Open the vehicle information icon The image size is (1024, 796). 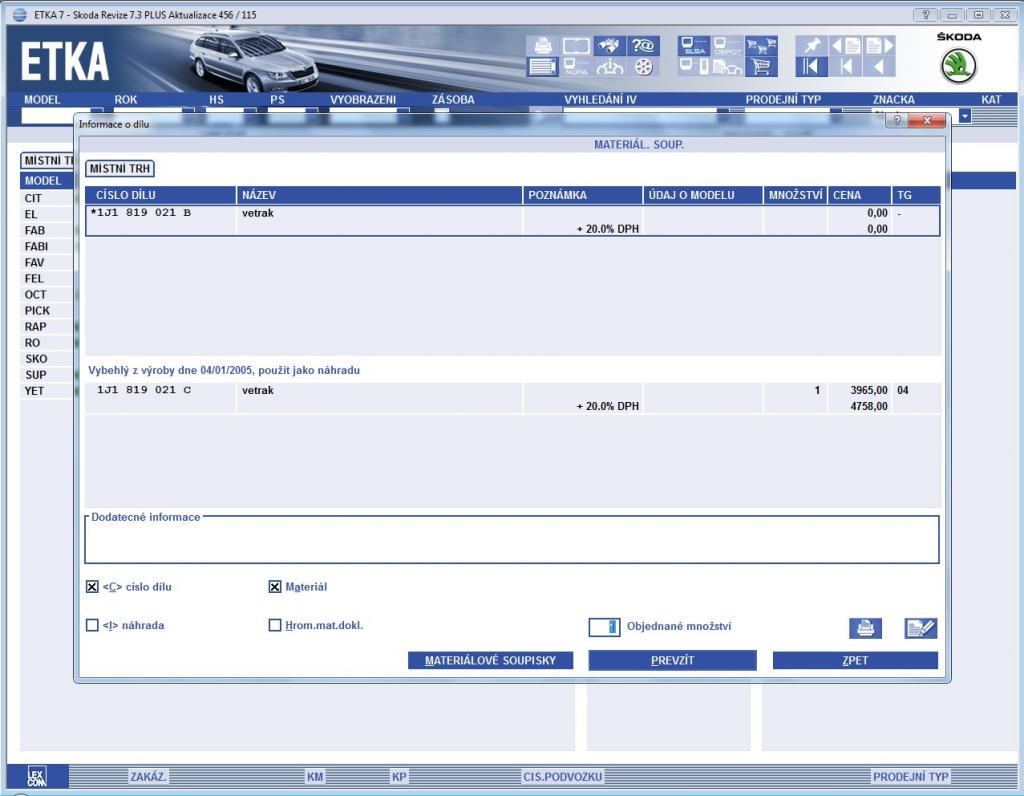pyautogui.click(x=609, y=67)
